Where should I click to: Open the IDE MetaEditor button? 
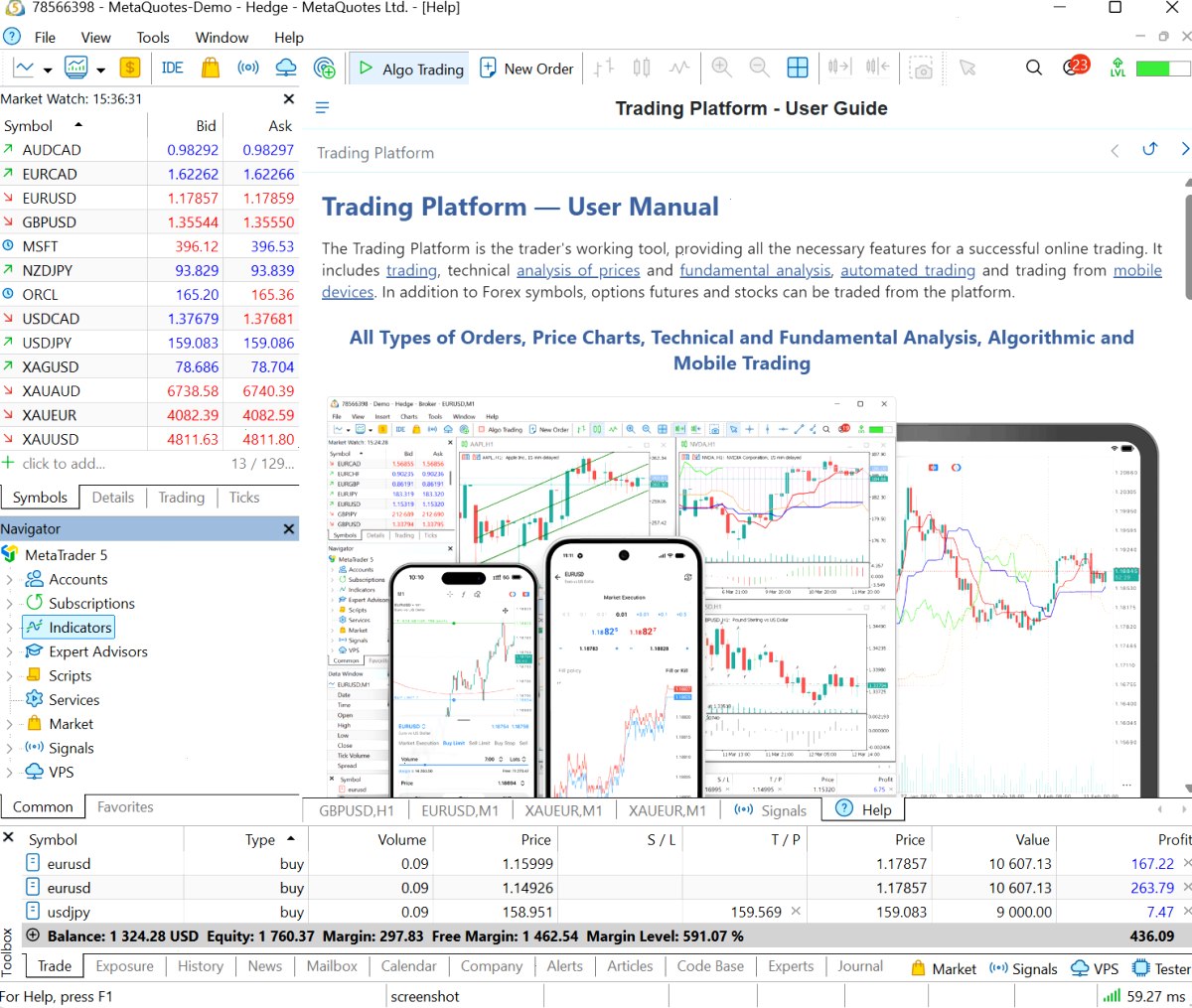point(172,68)
